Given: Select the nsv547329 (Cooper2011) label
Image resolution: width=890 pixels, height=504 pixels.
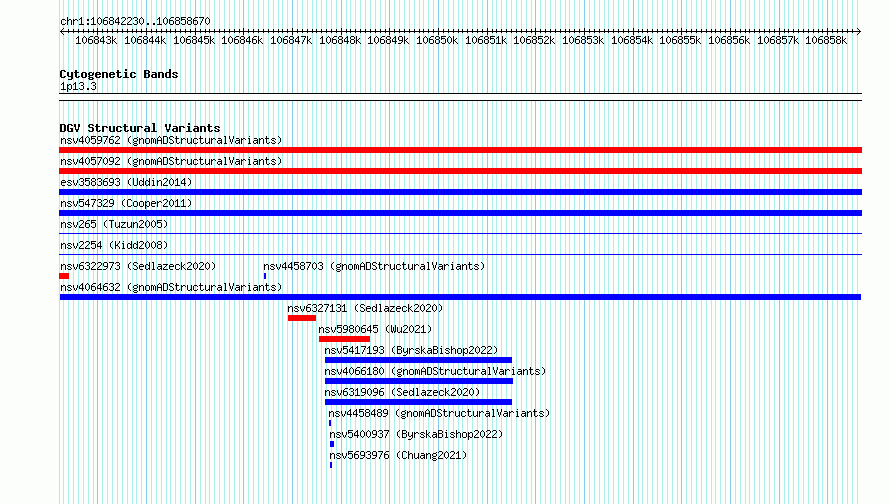Looking at the screenshot, I should point(126,203).
